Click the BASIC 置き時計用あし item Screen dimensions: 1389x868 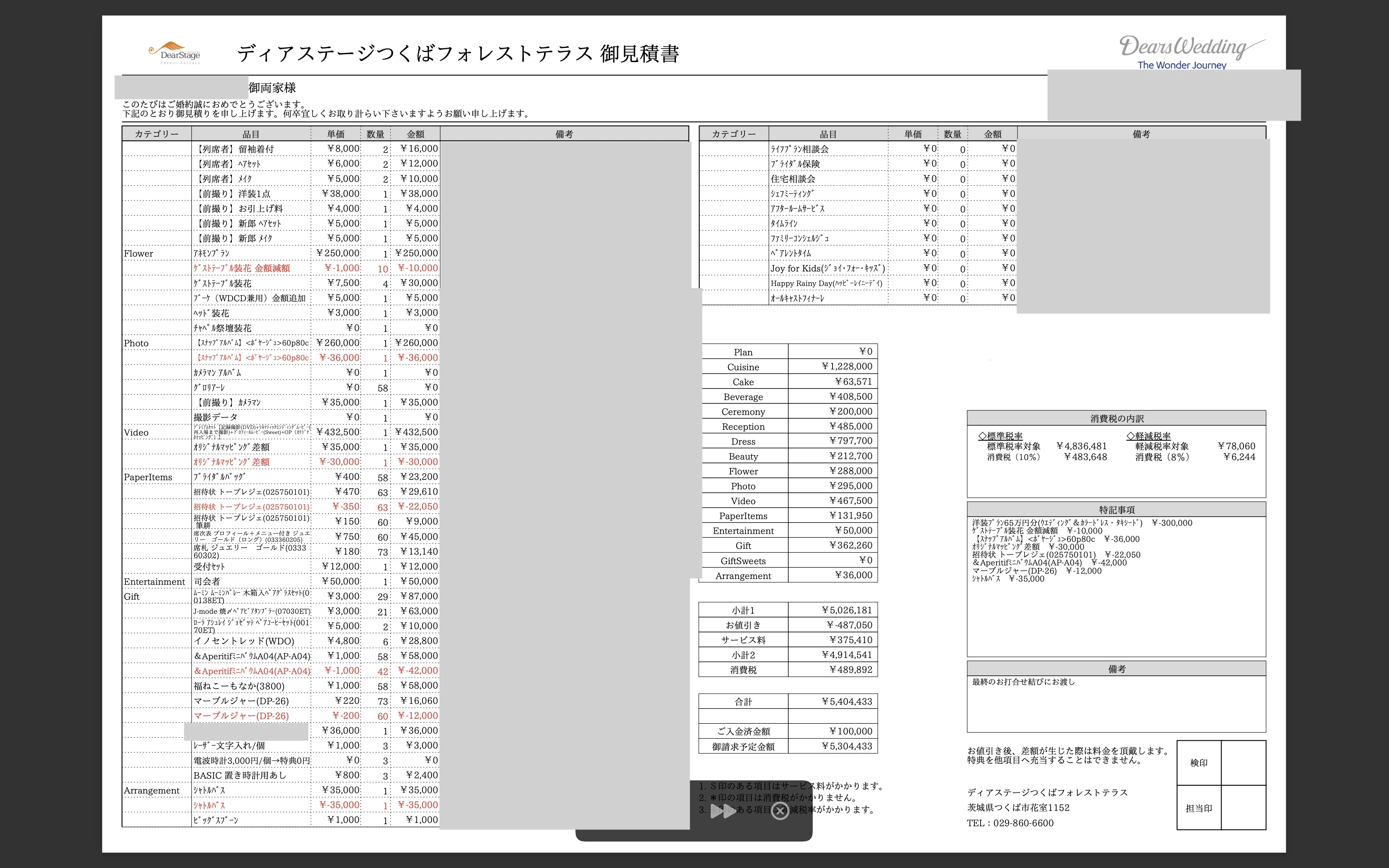pos(239,775)
